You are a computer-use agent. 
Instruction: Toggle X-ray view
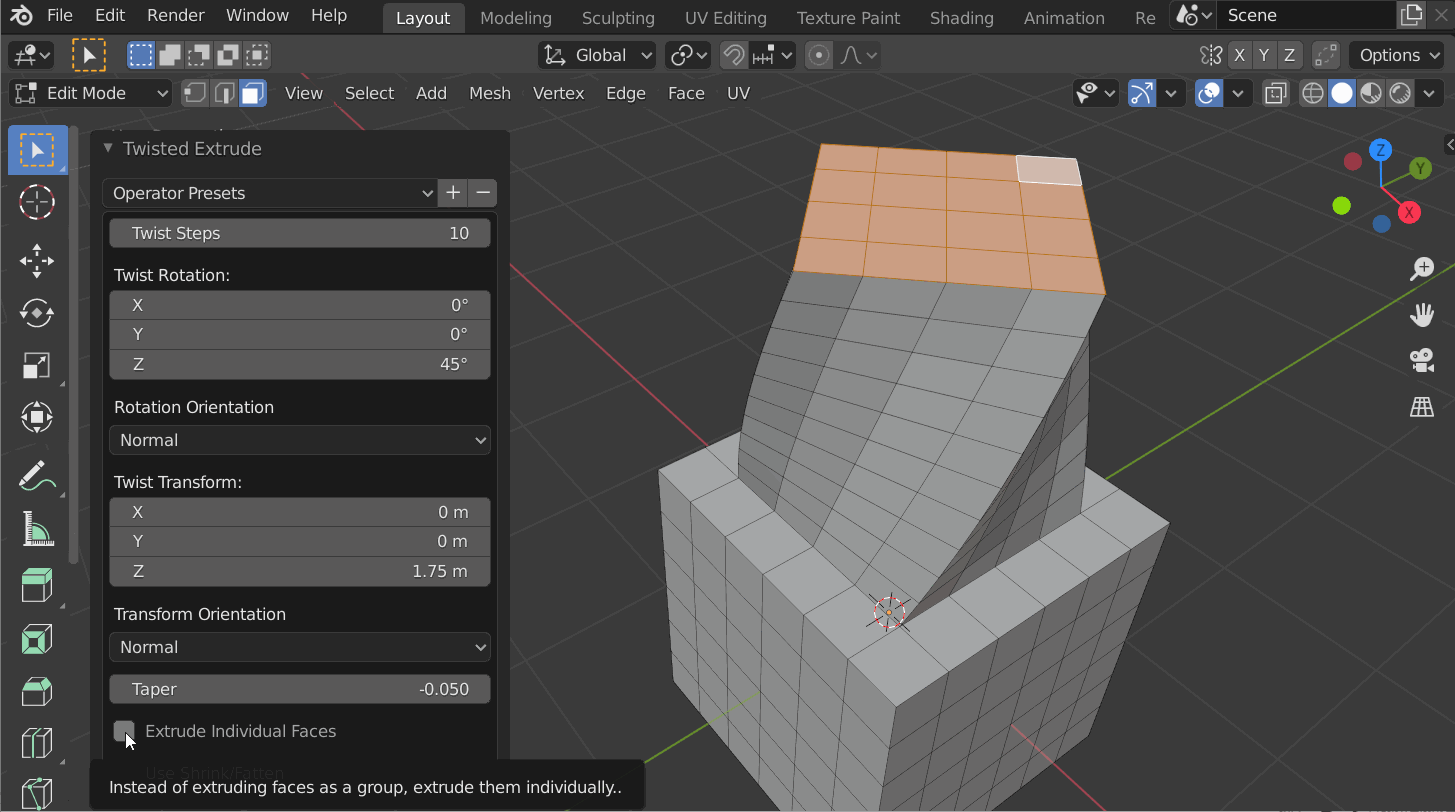tap(1275, 93)
